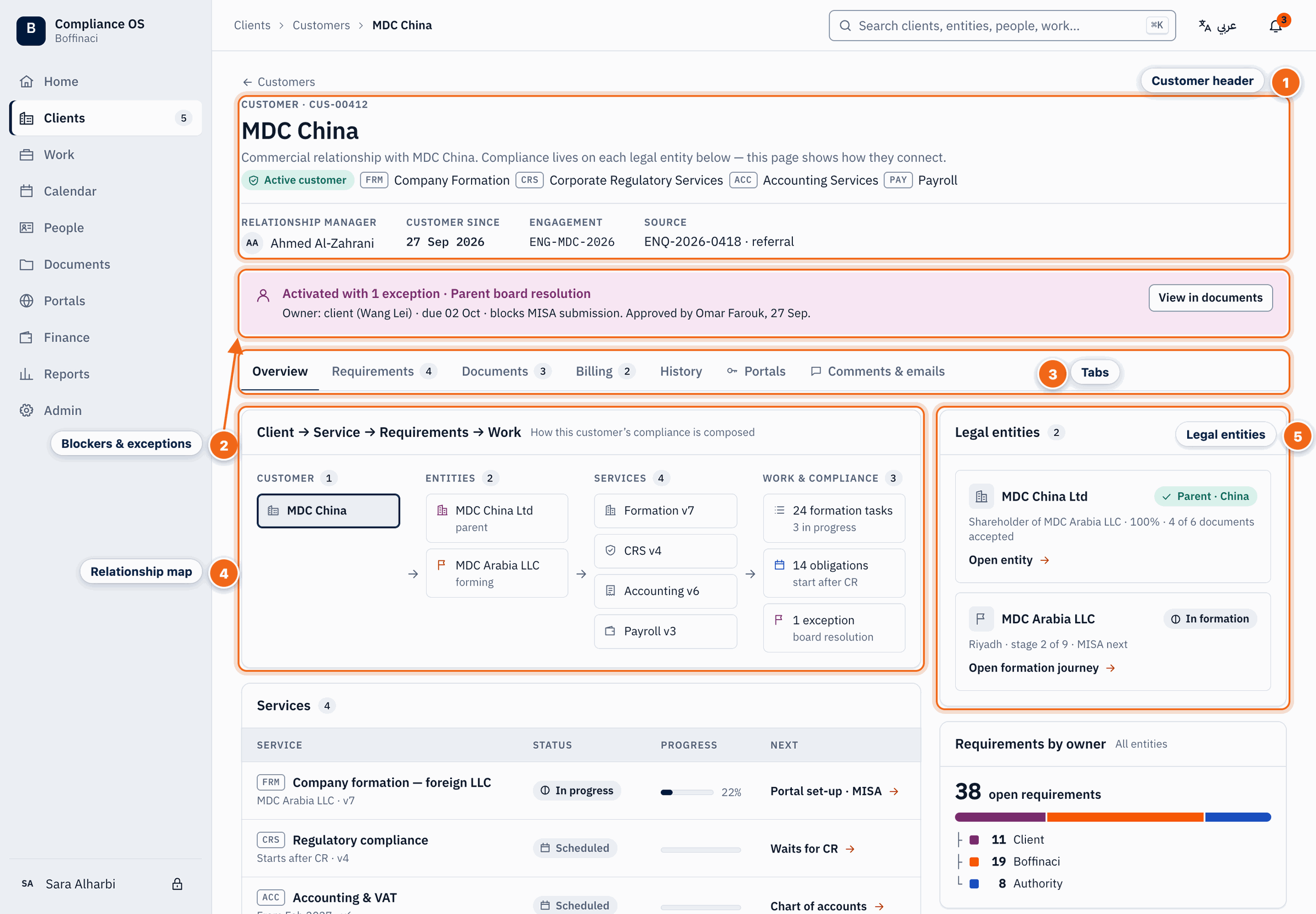This screenshot has height=914, width=1316.
Task: Click Open formation journey link
Action: [1042, 668]
